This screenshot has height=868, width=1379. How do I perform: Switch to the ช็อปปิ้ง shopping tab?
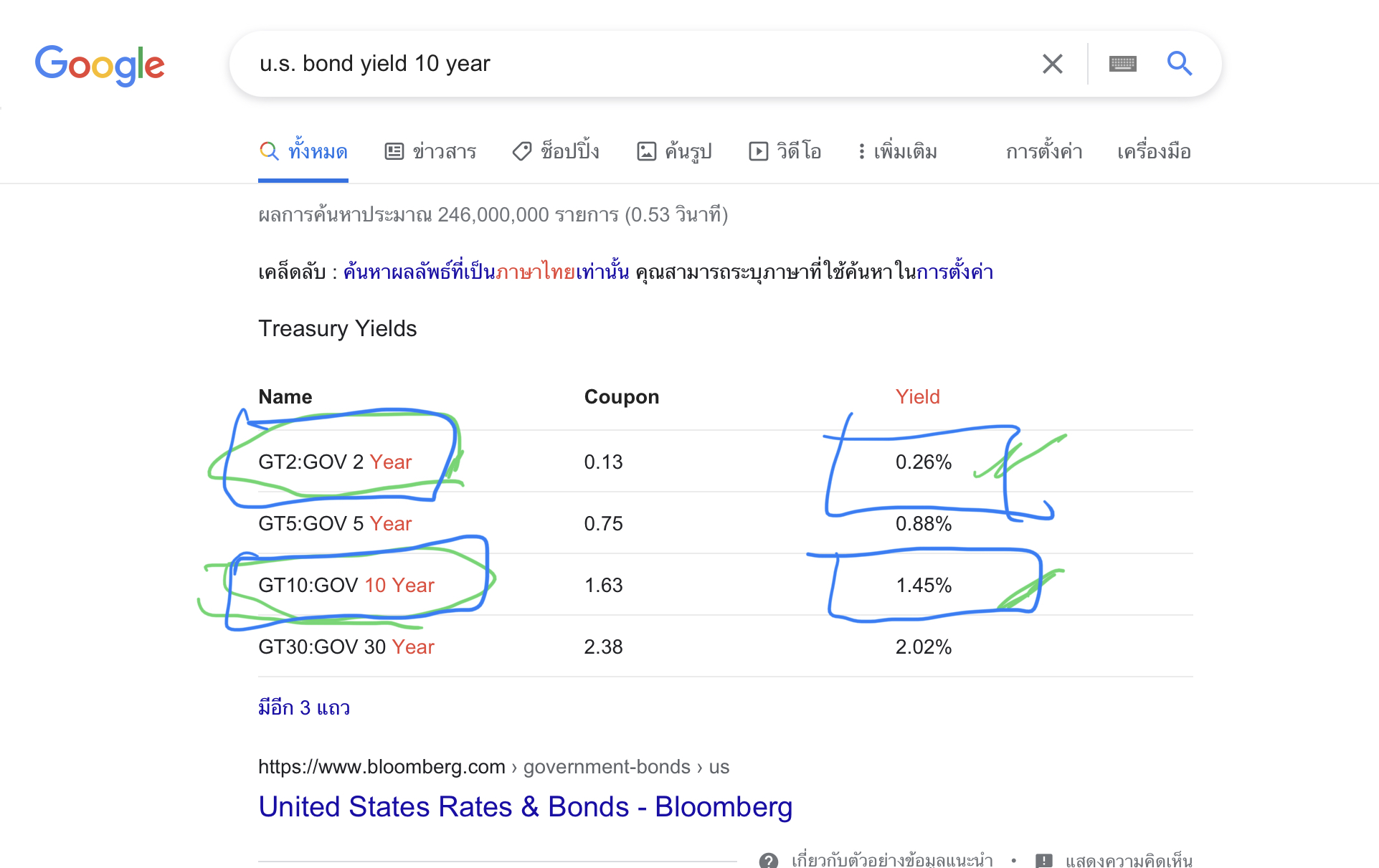point(556,151)
